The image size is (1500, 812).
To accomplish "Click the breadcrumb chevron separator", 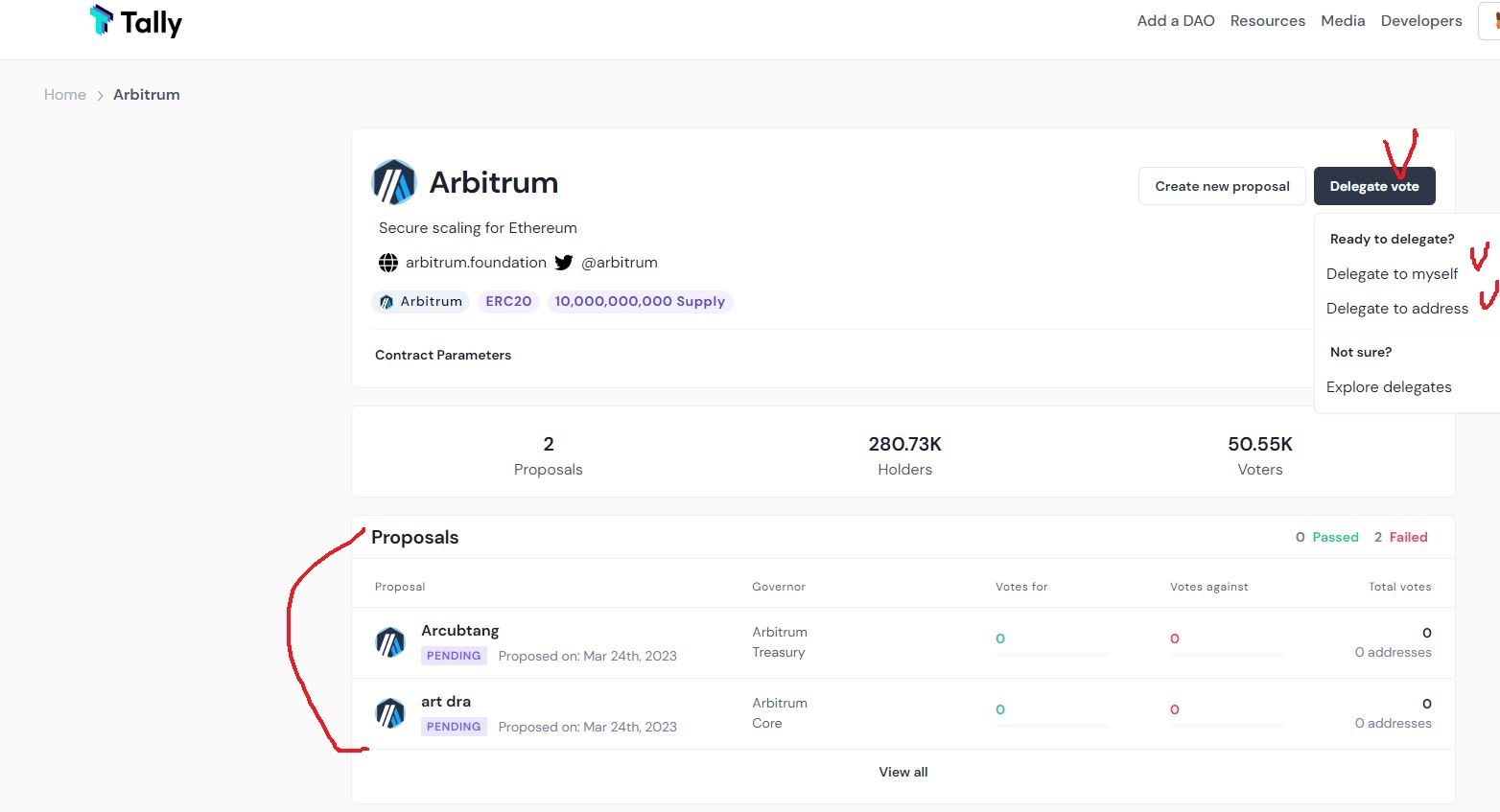I will (100, 95).
